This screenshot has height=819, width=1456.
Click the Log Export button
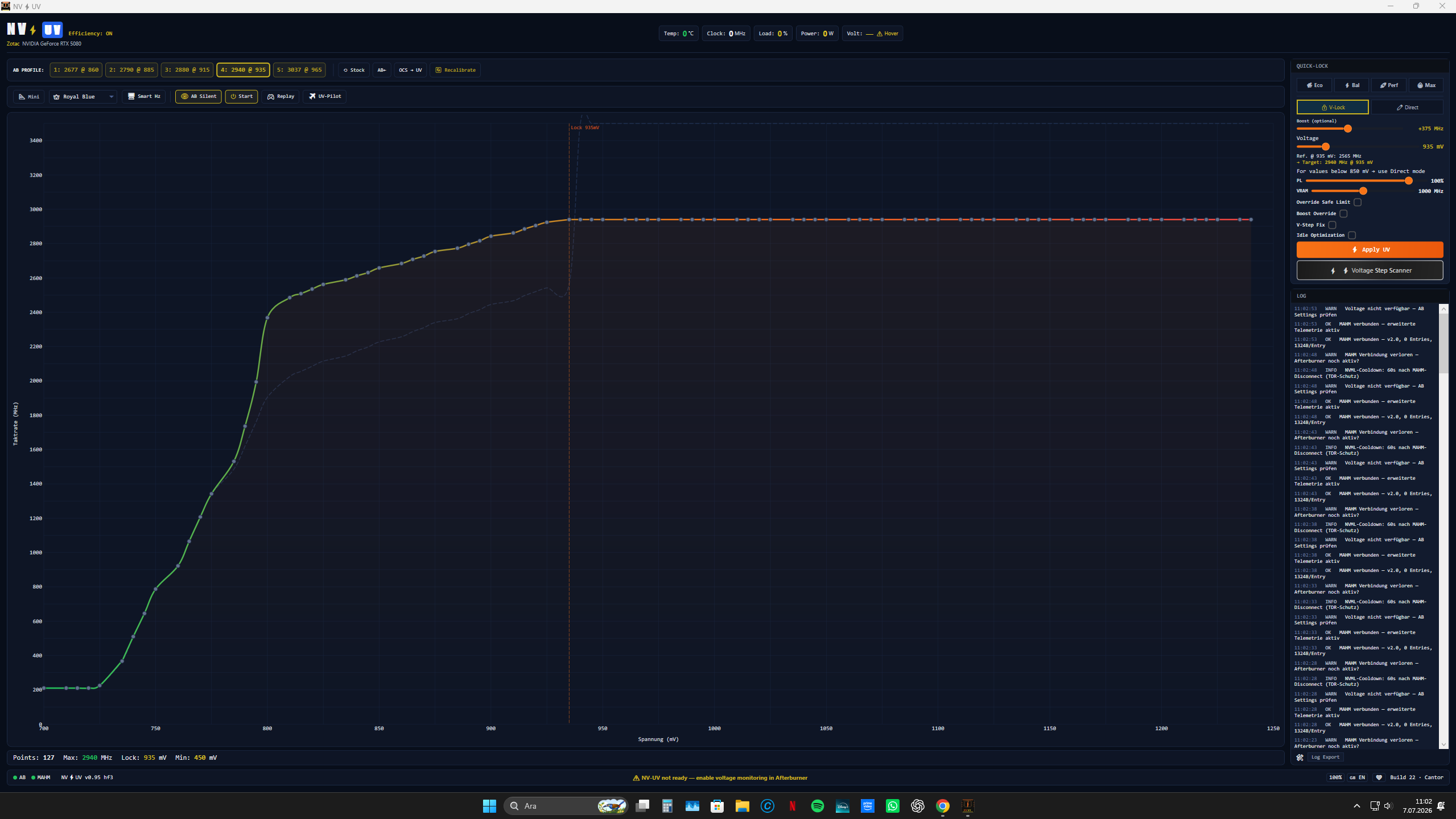[1325, 757]
